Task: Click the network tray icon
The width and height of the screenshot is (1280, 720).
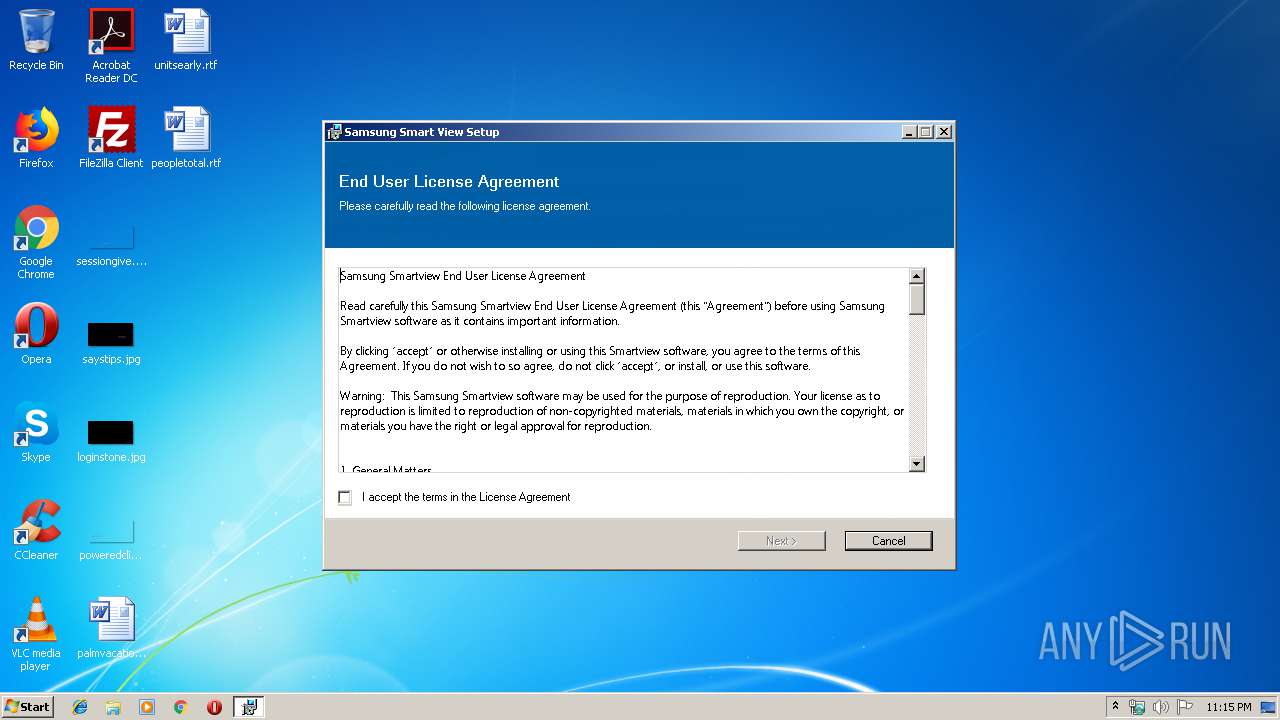Action: pyautogui.click(x=1137, y=707)
